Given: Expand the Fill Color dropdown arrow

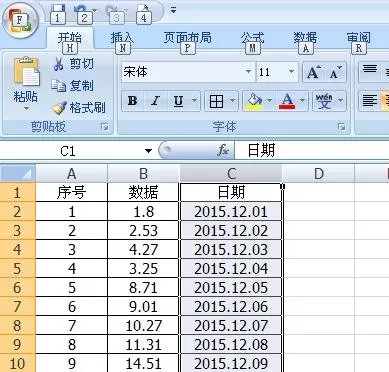Looking at the screenshot, I should coord(269,101).
